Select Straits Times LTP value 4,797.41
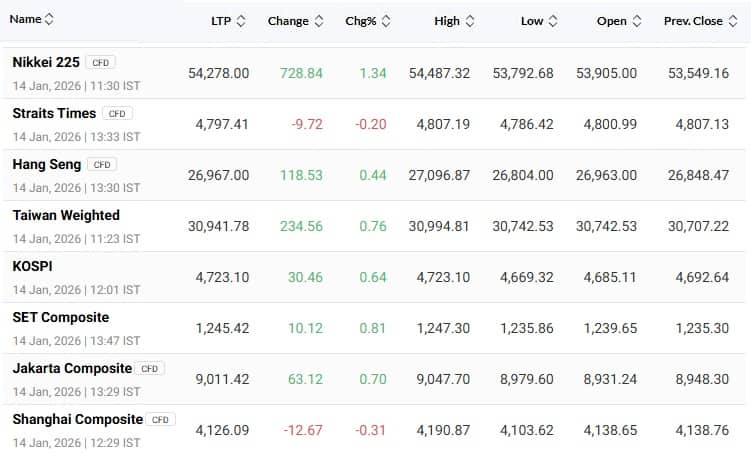 [222, 125]
